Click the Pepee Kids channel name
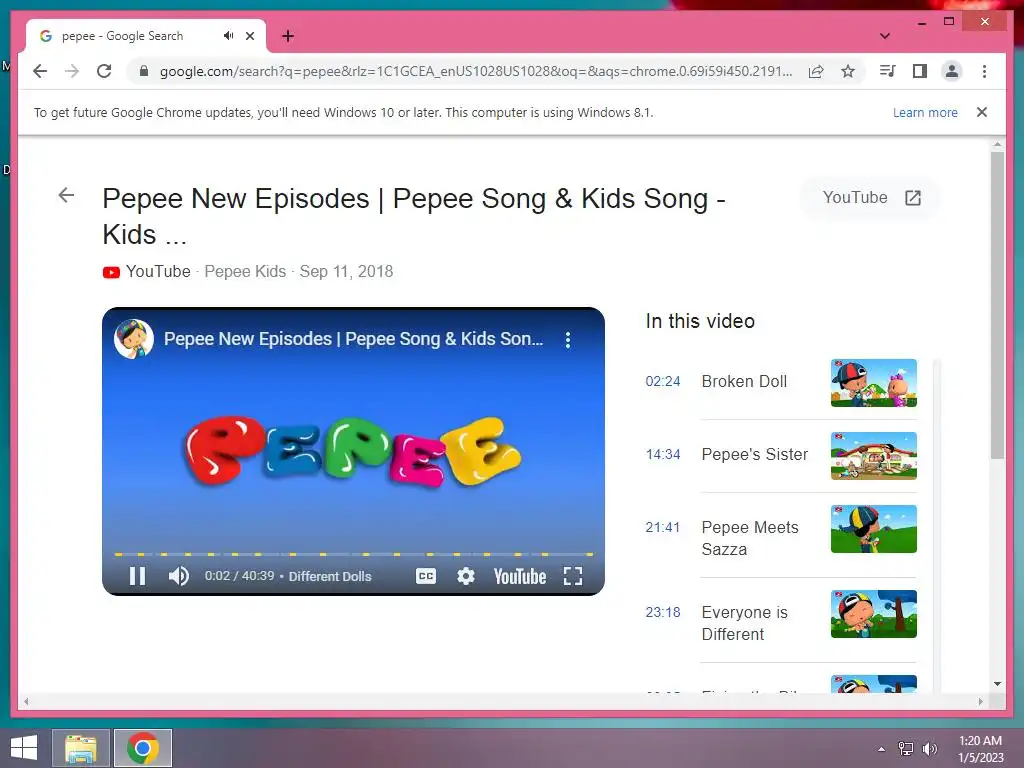The width and height of the screenshot is (1024, 768). [245, 272]
